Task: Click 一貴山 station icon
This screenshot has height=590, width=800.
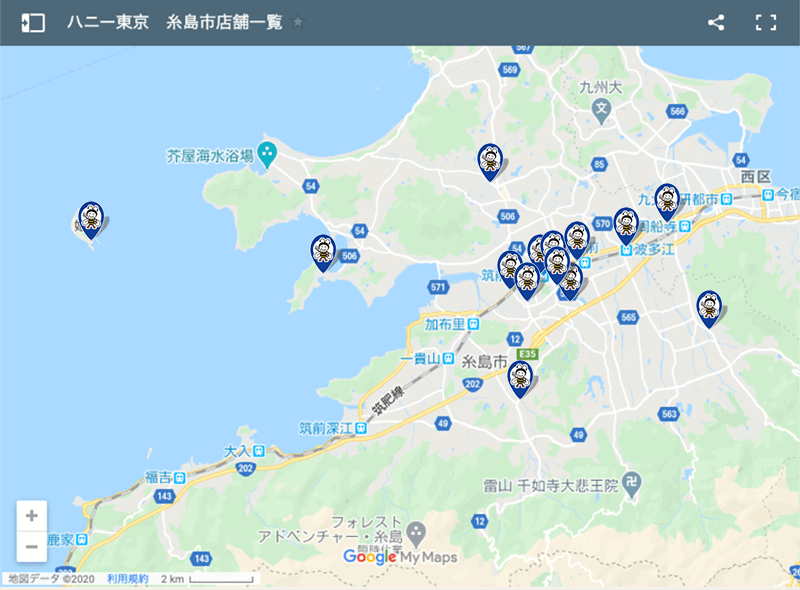Action: point(448,358)
